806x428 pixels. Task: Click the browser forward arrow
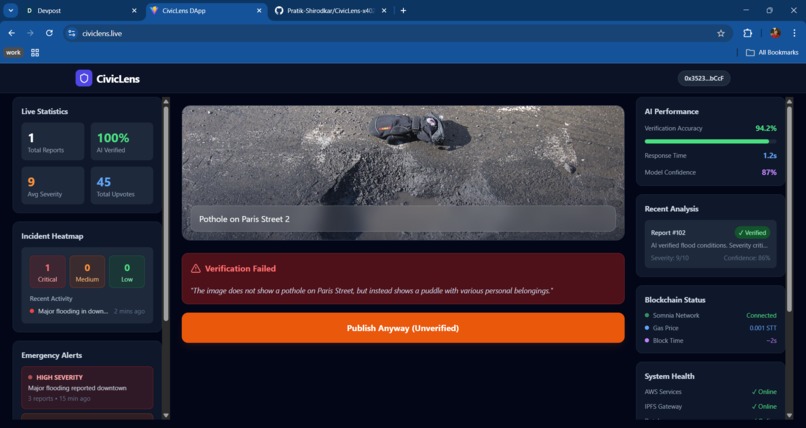(30, 33)
